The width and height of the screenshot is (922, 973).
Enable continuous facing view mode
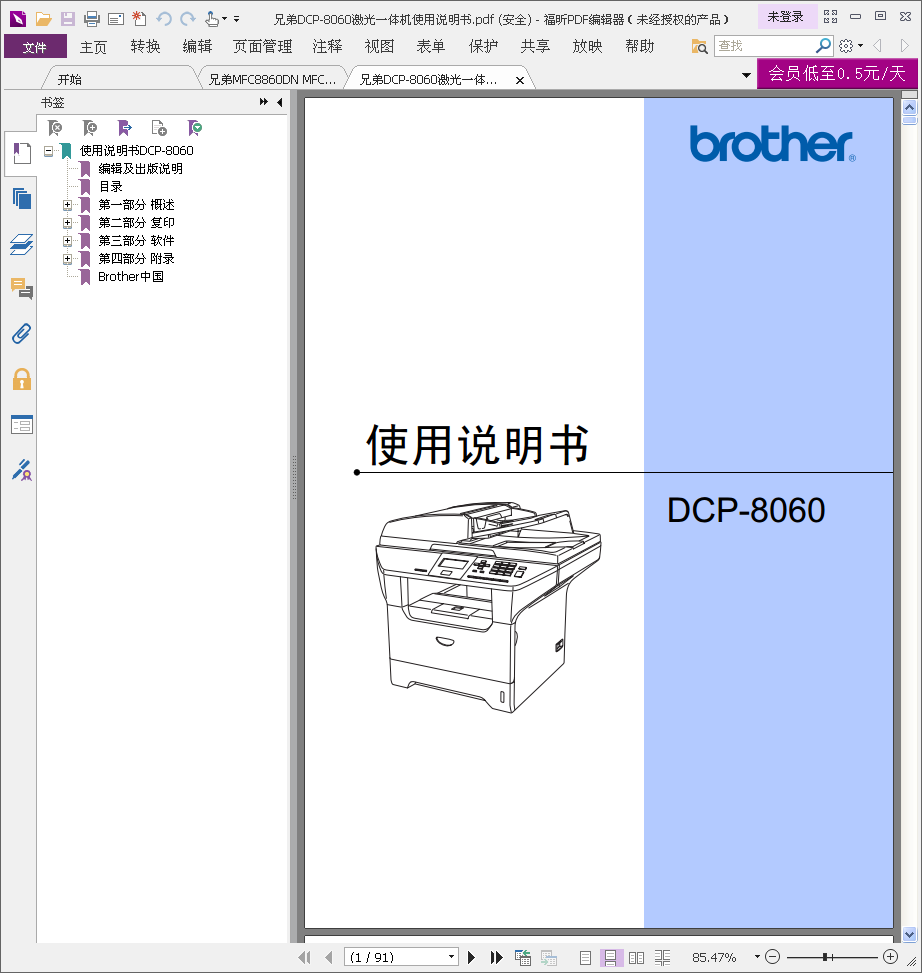pos(663,957)
